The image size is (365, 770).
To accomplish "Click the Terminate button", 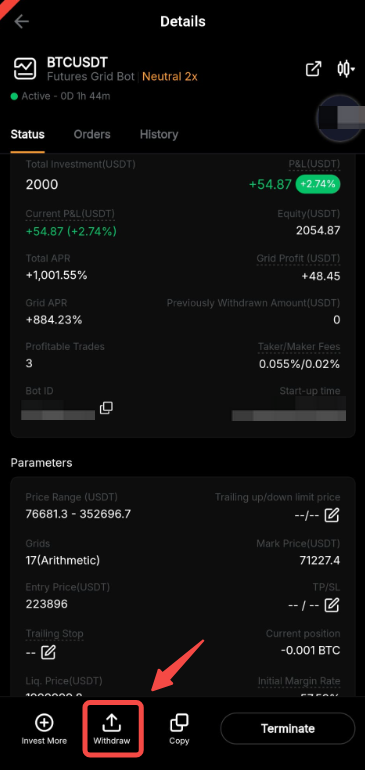I will coord(287,728).
